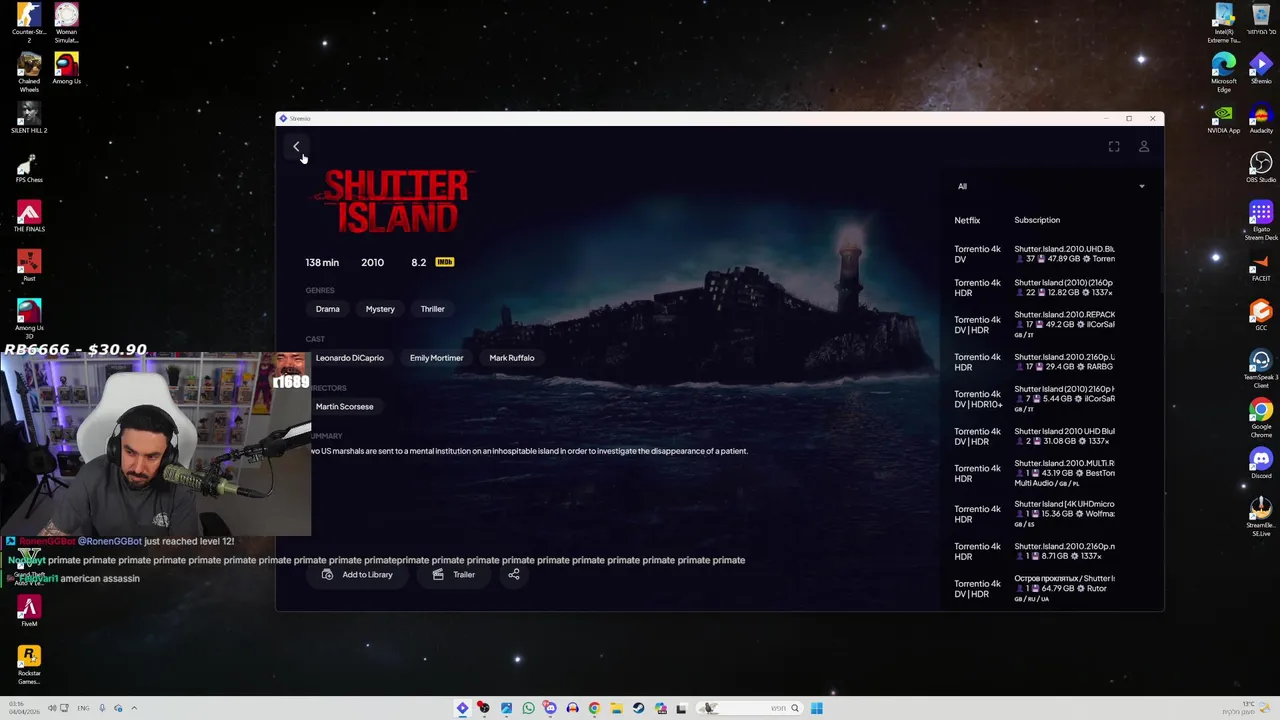Screen dimensions: 1280x720
Task: Play the movie Trailer
Action: pos(454,575)
